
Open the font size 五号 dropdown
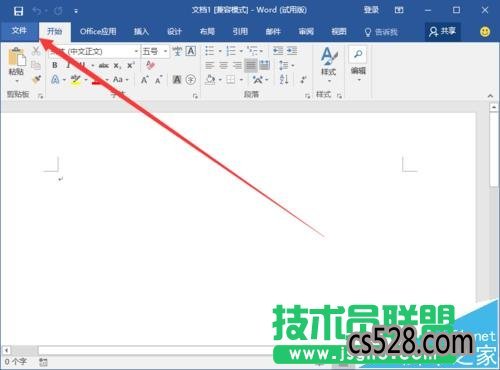[x=165, y=52]
